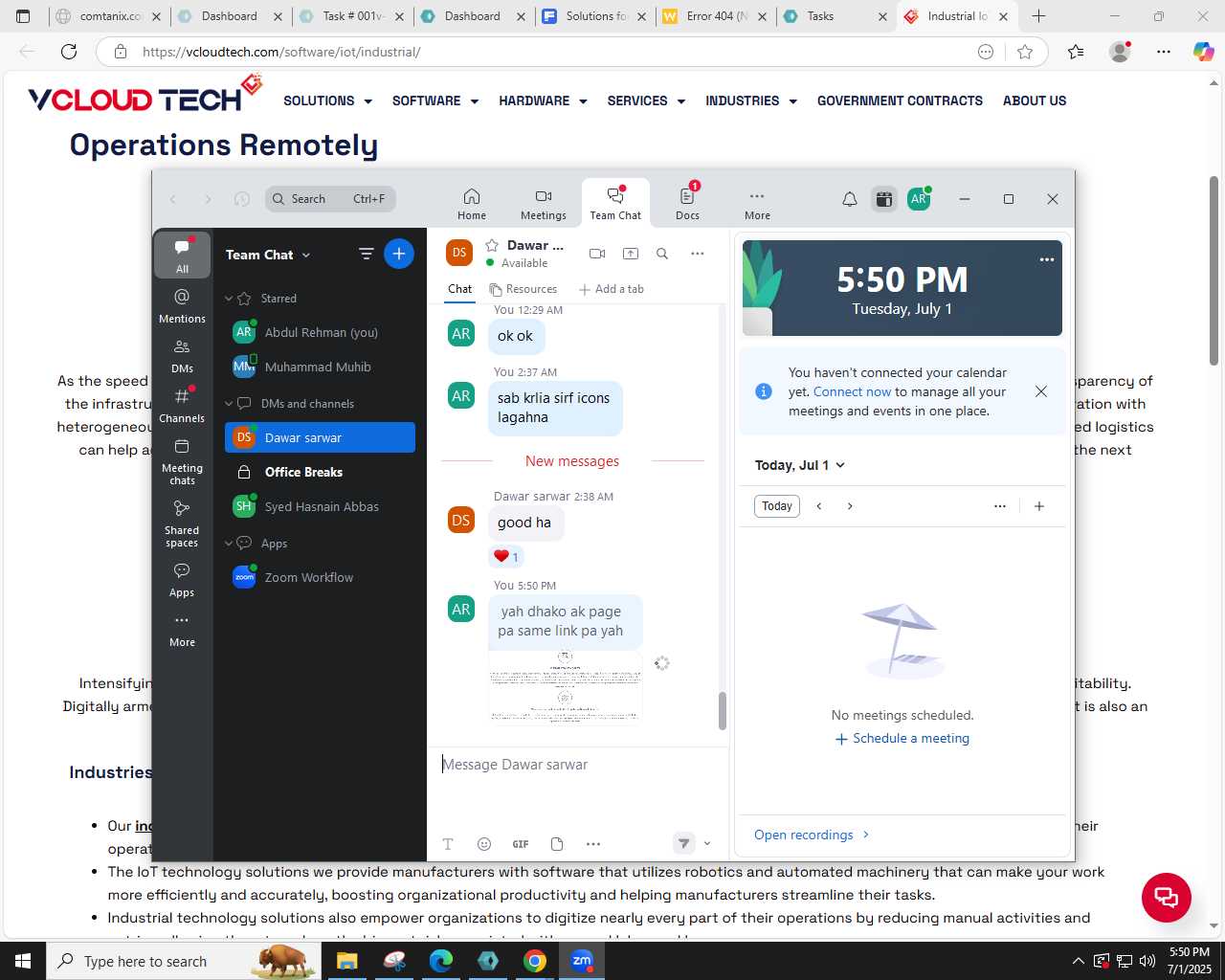This screenshot has width=1225, height=980.
Task: Click the text formatting T icon
Action: [x=448, y=844]
